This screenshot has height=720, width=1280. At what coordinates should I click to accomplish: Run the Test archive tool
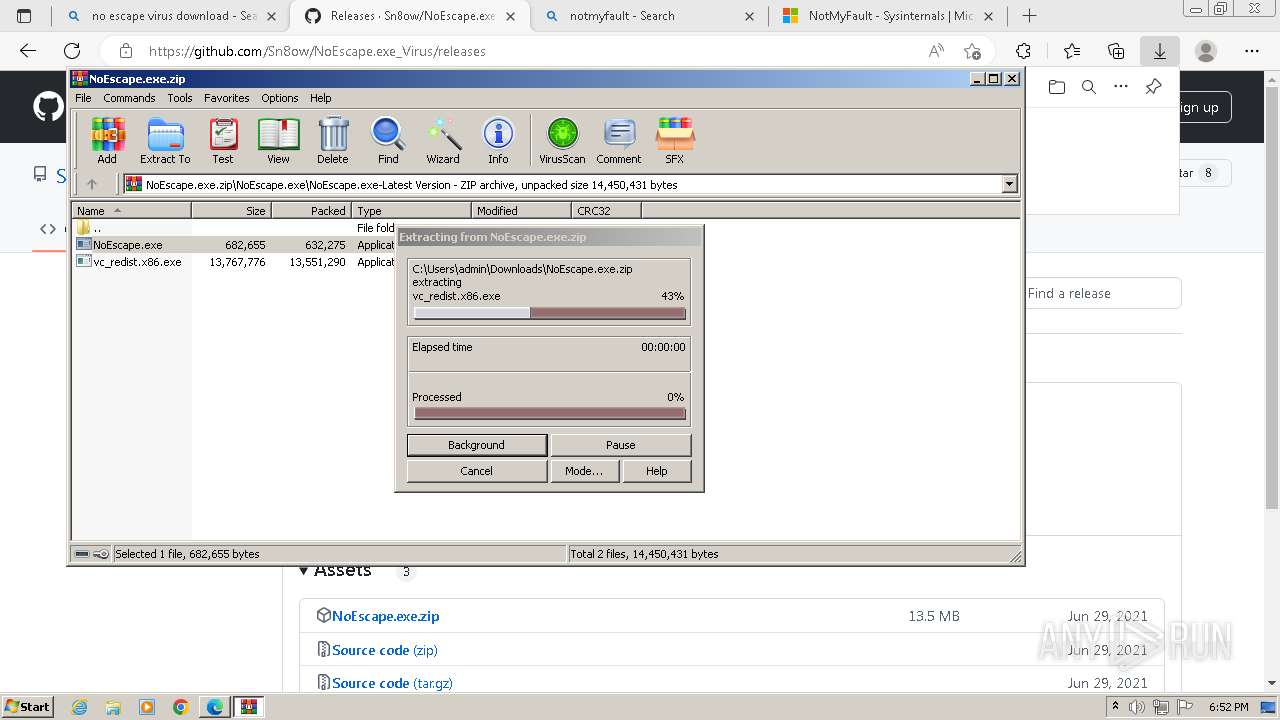pyautogui.click(x=223, y=140)
